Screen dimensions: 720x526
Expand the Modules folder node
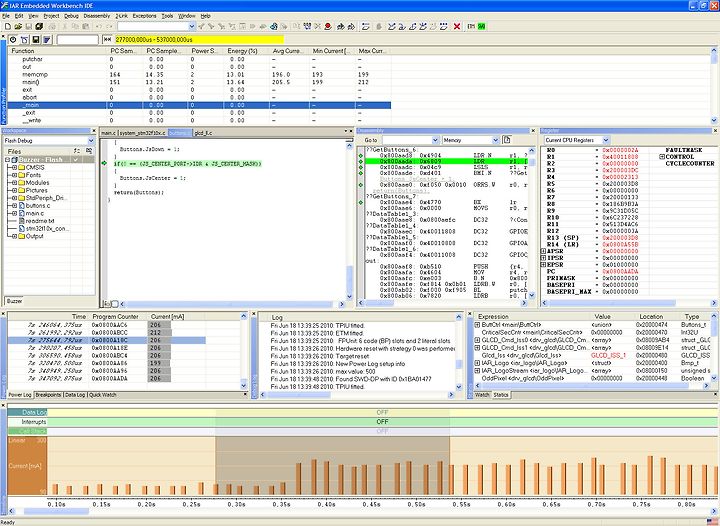[x=15, y=183]
